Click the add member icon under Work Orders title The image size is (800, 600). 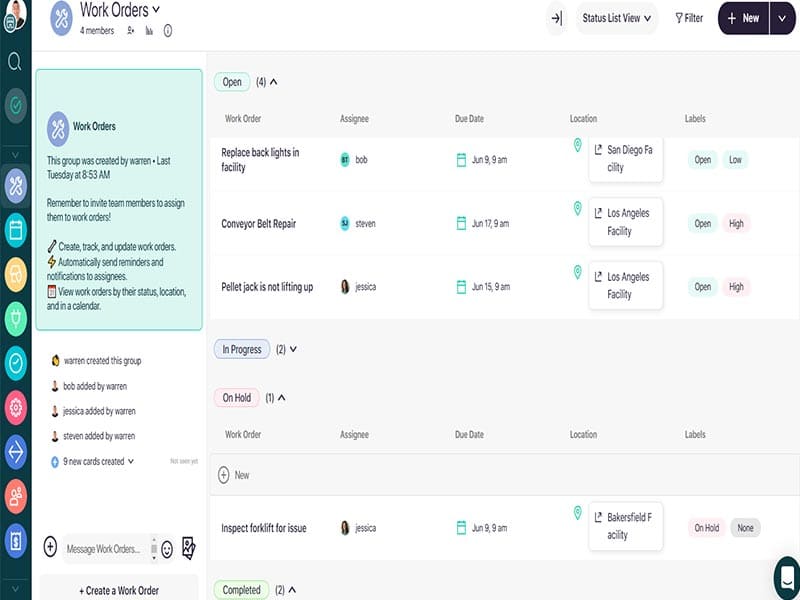point(132,31)
